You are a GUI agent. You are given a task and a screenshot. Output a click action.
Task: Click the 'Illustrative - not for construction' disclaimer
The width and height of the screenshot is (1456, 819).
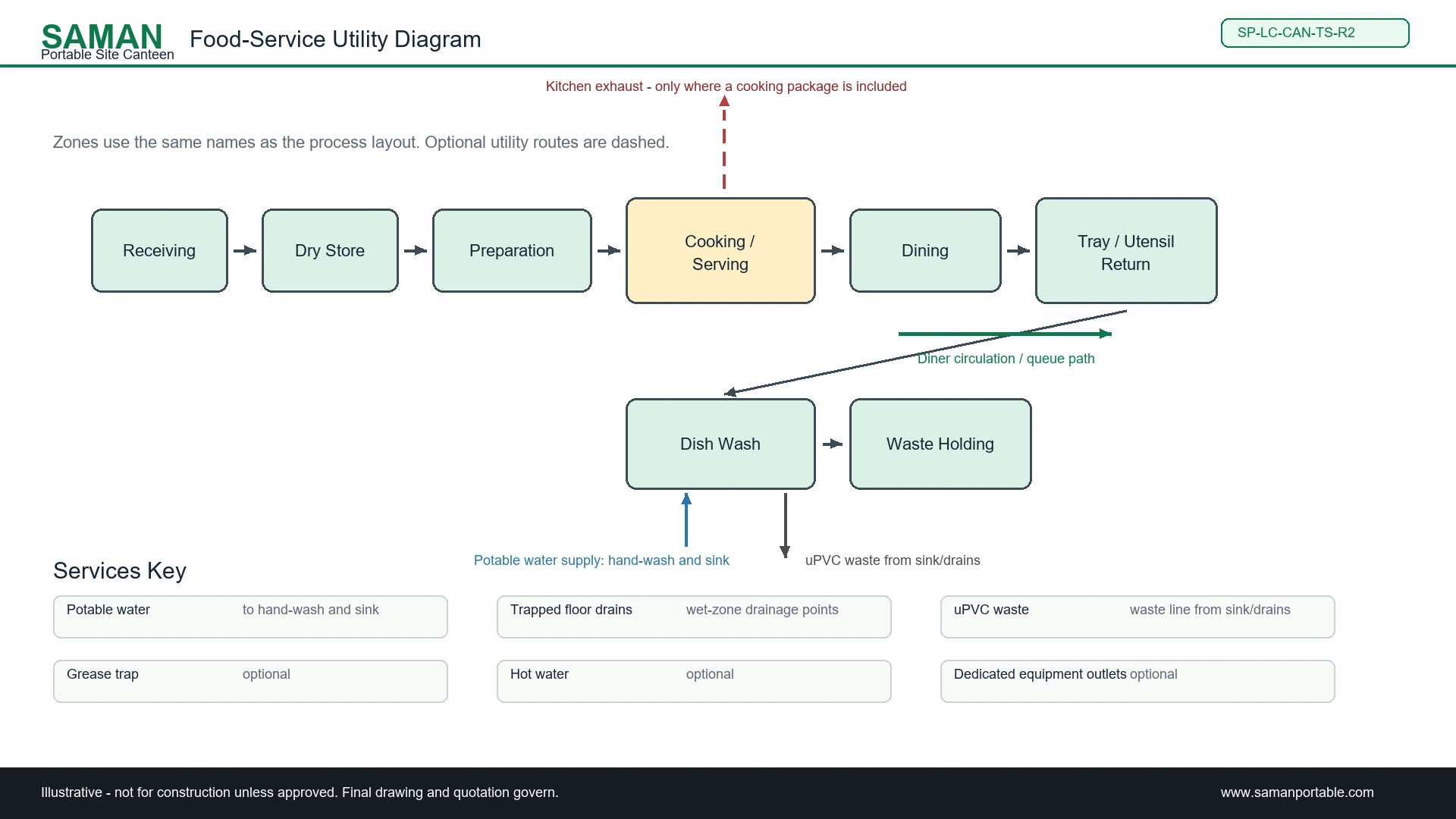click(x=300, y=792)
